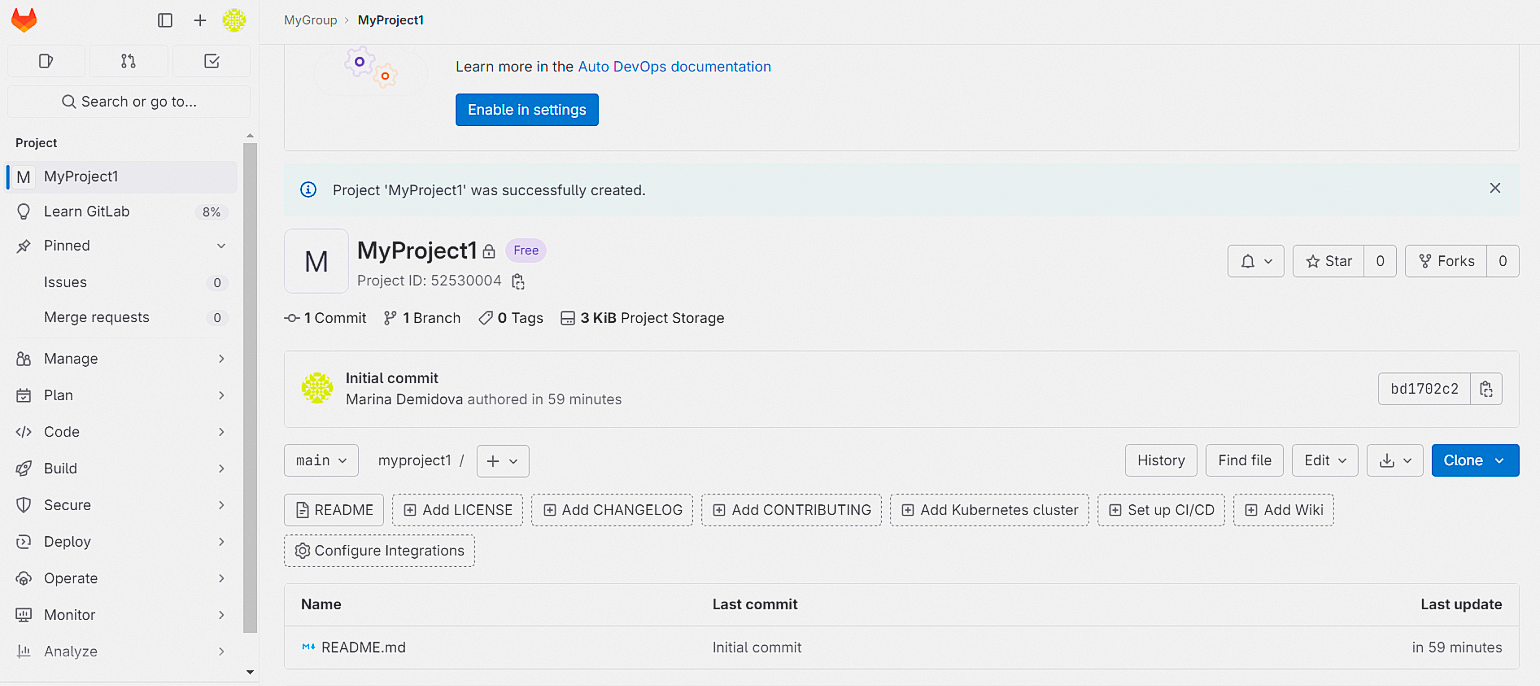Click Add CONTRIBUTING button

pos(792,510)
